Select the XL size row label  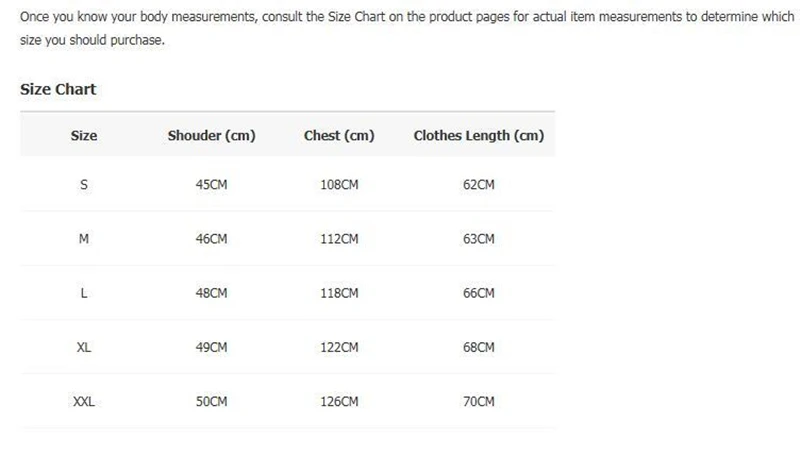tap(84, 347)
